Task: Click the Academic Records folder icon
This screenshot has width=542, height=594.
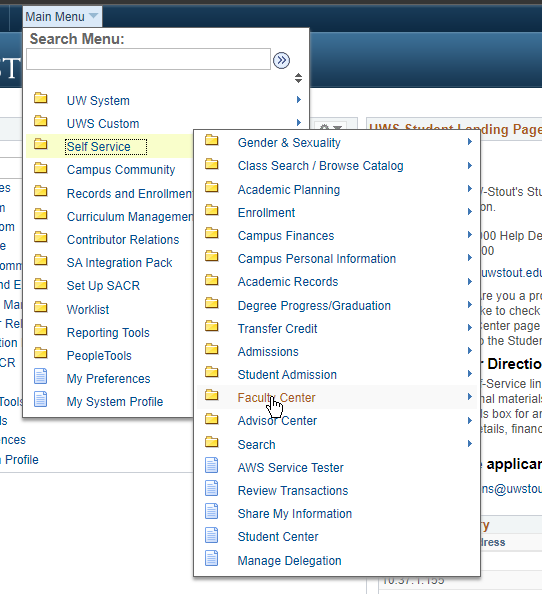Action: (x=212, y=280)
